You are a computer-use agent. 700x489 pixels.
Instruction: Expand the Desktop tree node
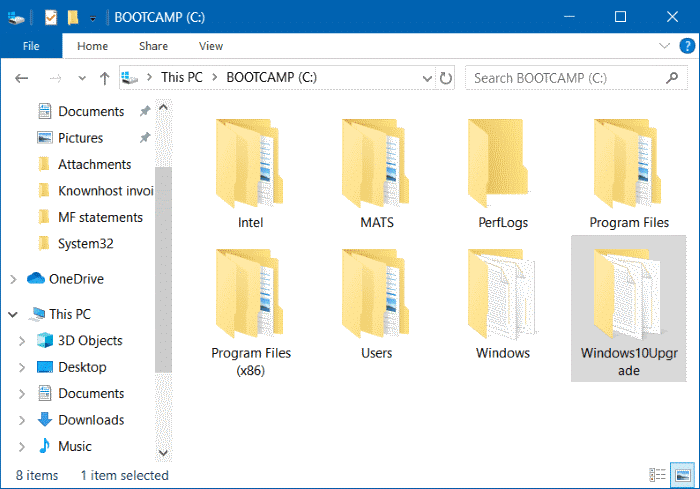22,368
